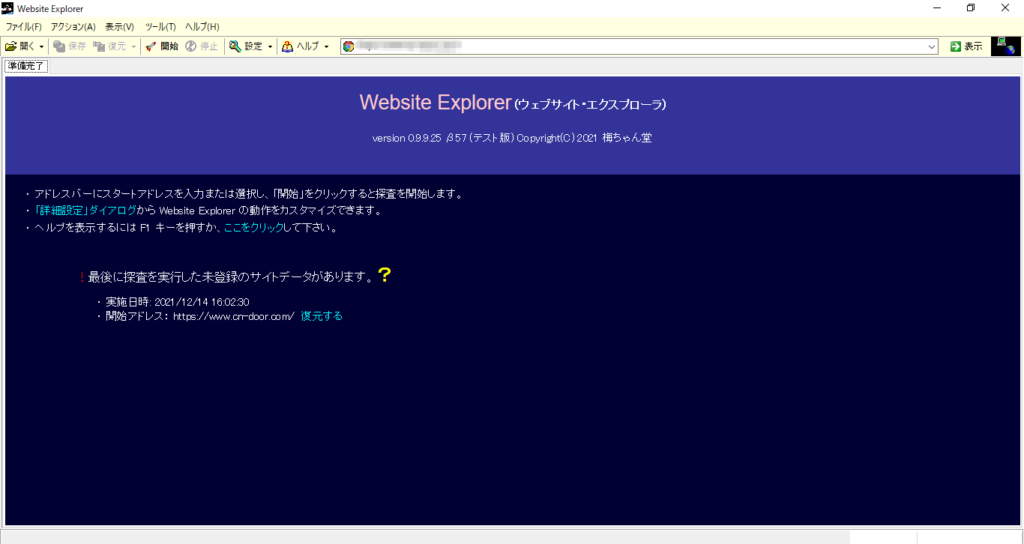Click the ここをクリック help link
The height and width of the screenshot is (544, 1024).
pyautogui.click(x=253, y=228)
